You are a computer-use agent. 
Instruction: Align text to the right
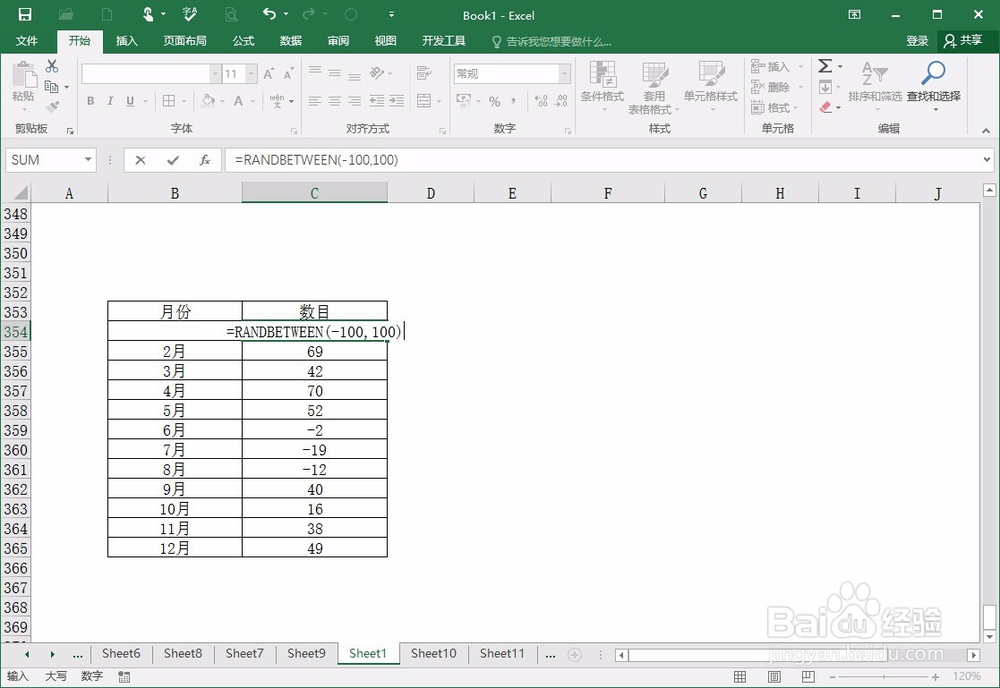(355, 101)
